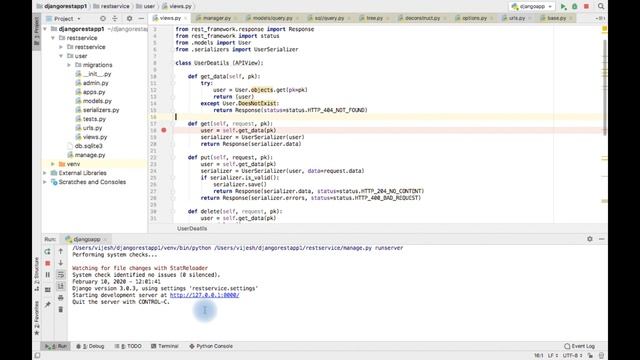Open the Structure side tool window
The height and width of the screenshot is (360, 640).
click(37, 274)
